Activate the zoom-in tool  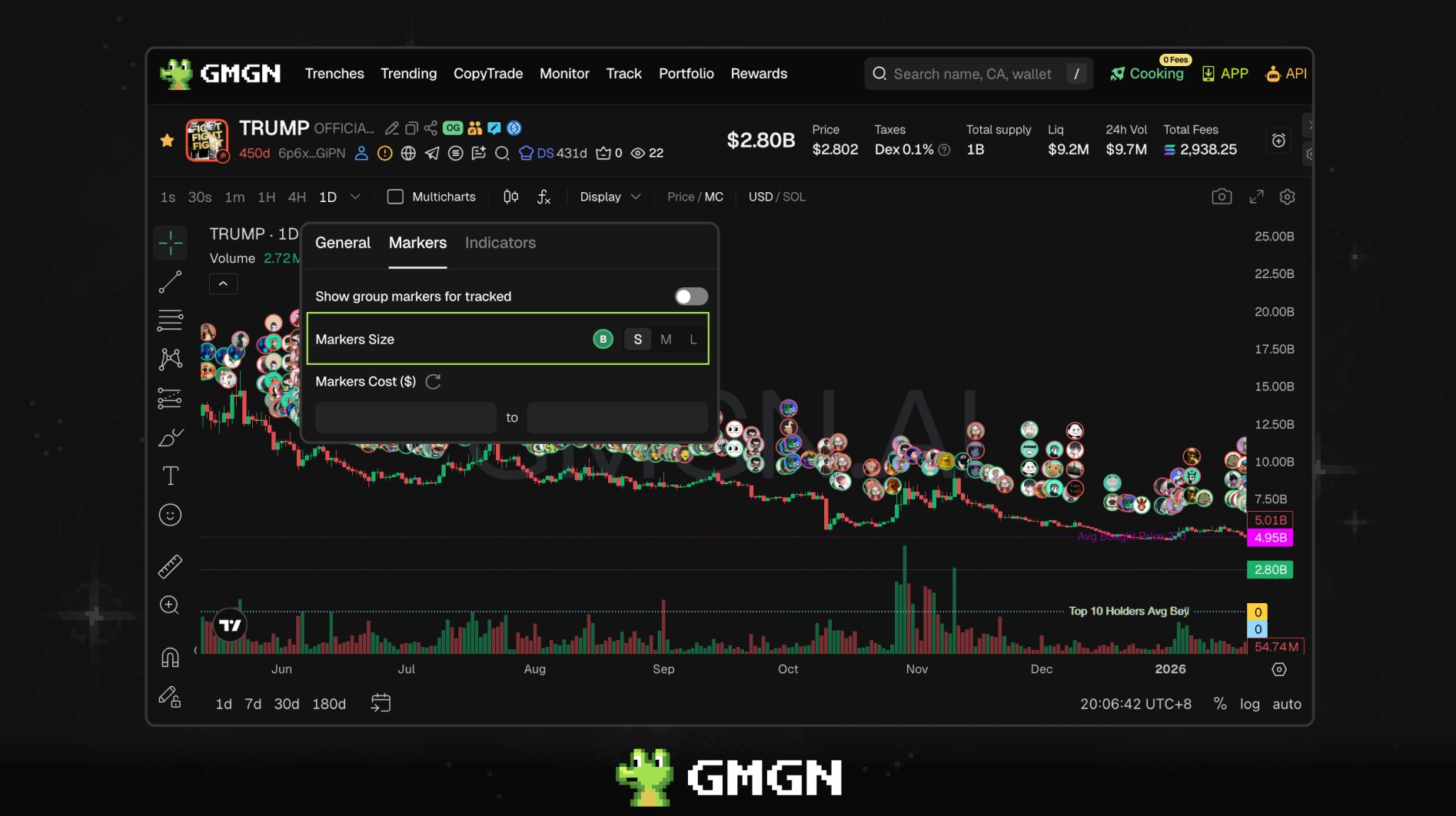tap(170, 605)
